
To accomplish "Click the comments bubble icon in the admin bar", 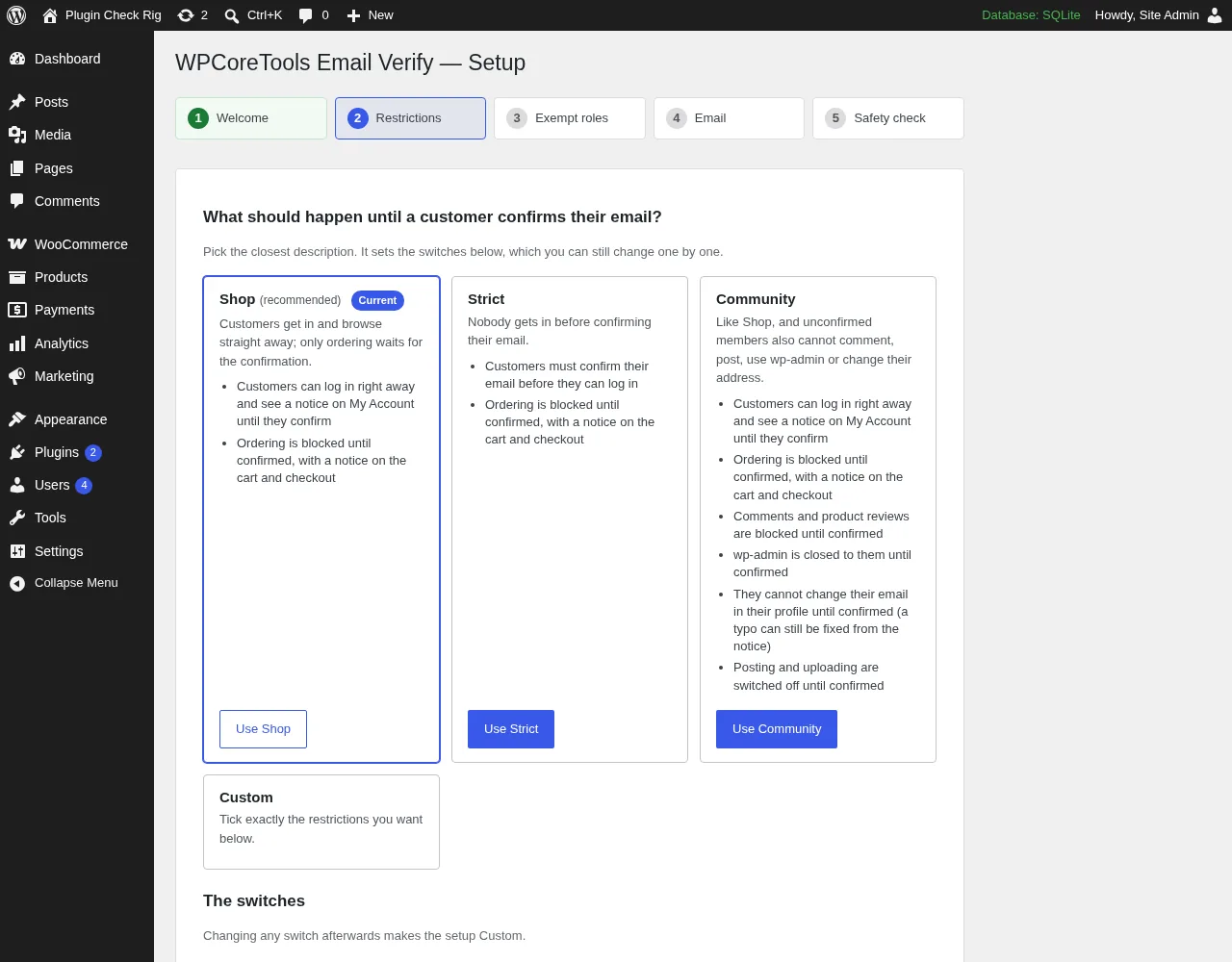I will pos(306,15).
